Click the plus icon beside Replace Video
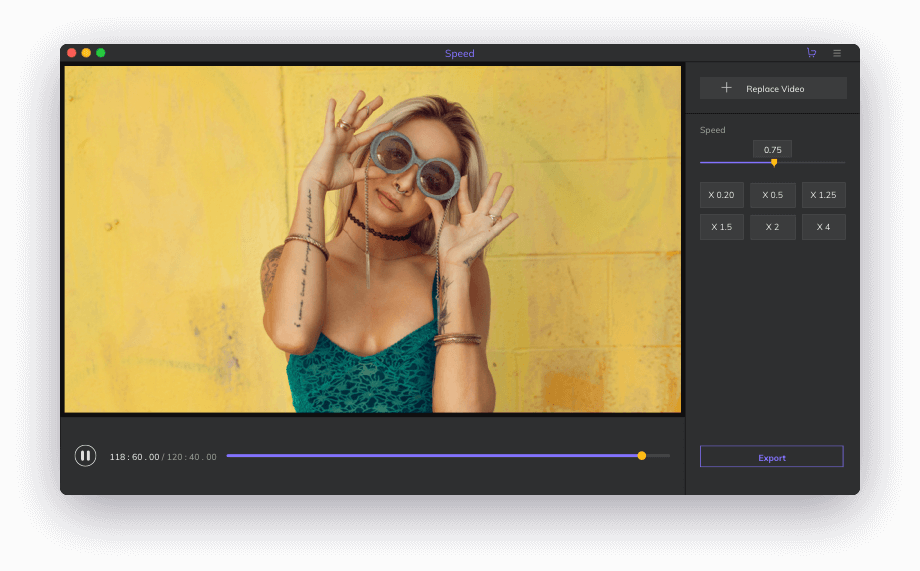Image resolution: width=920 pixels, height=571 pixels. pos(727,88)
